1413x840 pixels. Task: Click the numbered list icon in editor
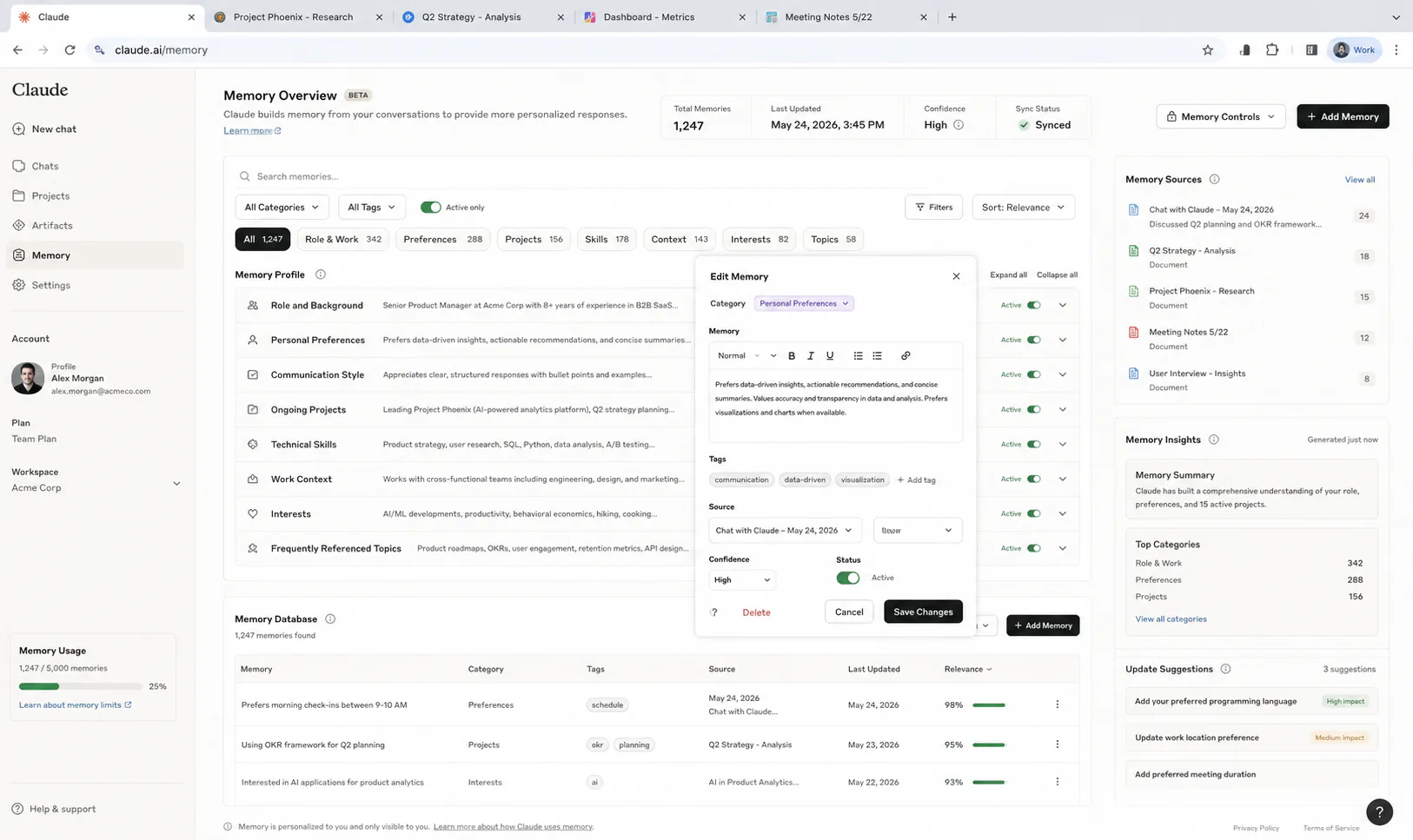click(858, 355)
